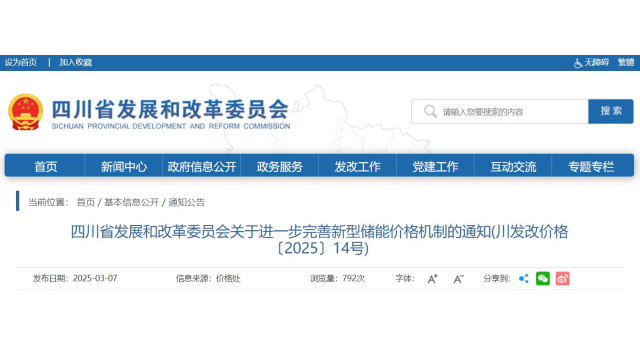
Task: Click the 搜索 button
Action: pyautogui.click(x=611, y=111)
